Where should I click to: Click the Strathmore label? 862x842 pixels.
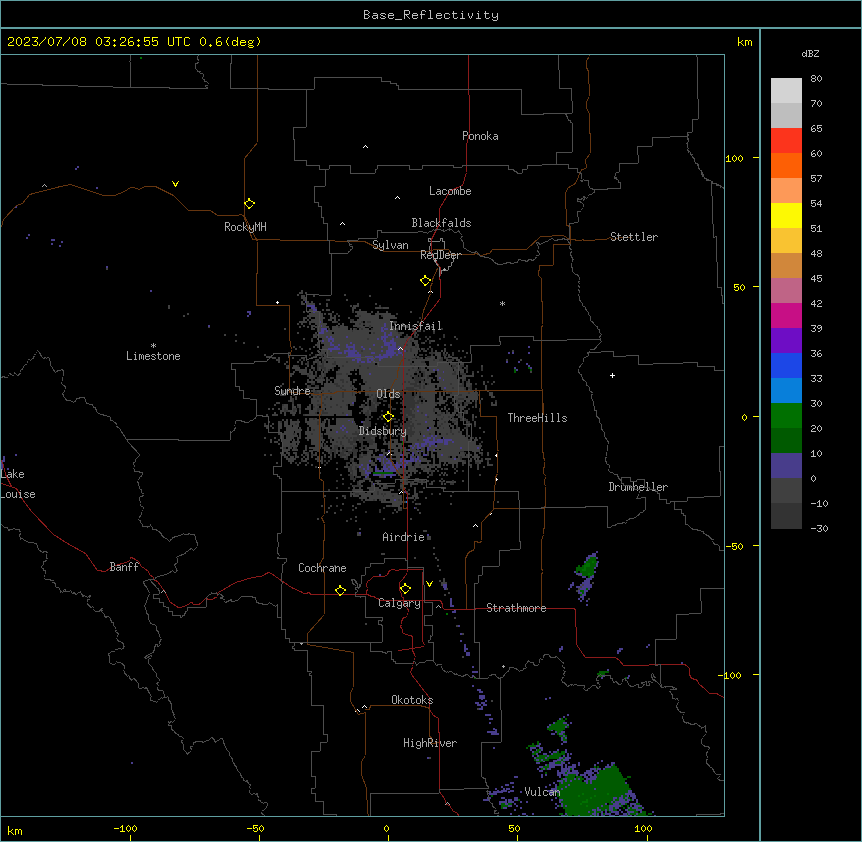[516, 608]
